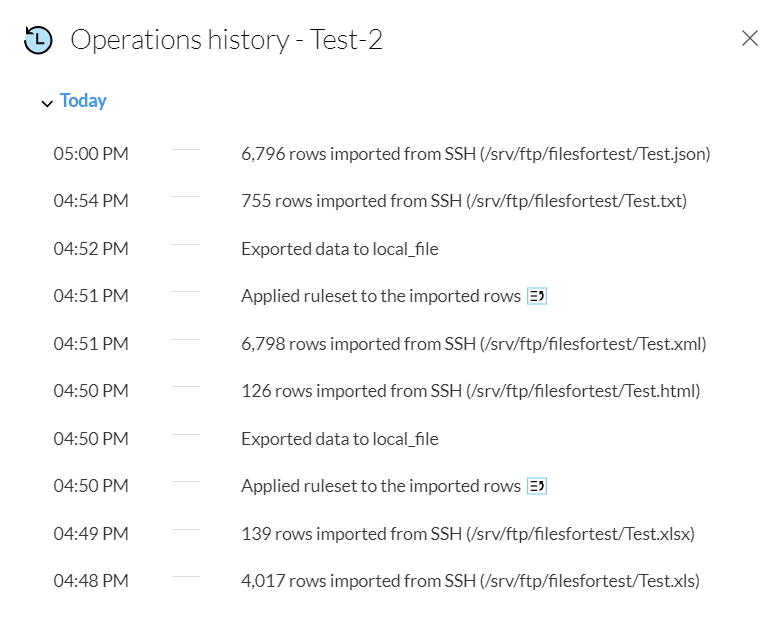The width and height of the screenshot is (774, 622).
Task: Click the Operations history - Test-2 title
Action: tap(226, 40)
